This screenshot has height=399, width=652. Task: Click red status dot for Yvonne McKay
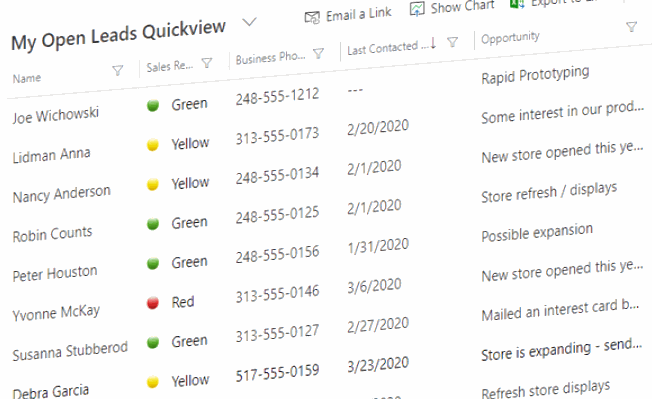click(x=153, y=303)
